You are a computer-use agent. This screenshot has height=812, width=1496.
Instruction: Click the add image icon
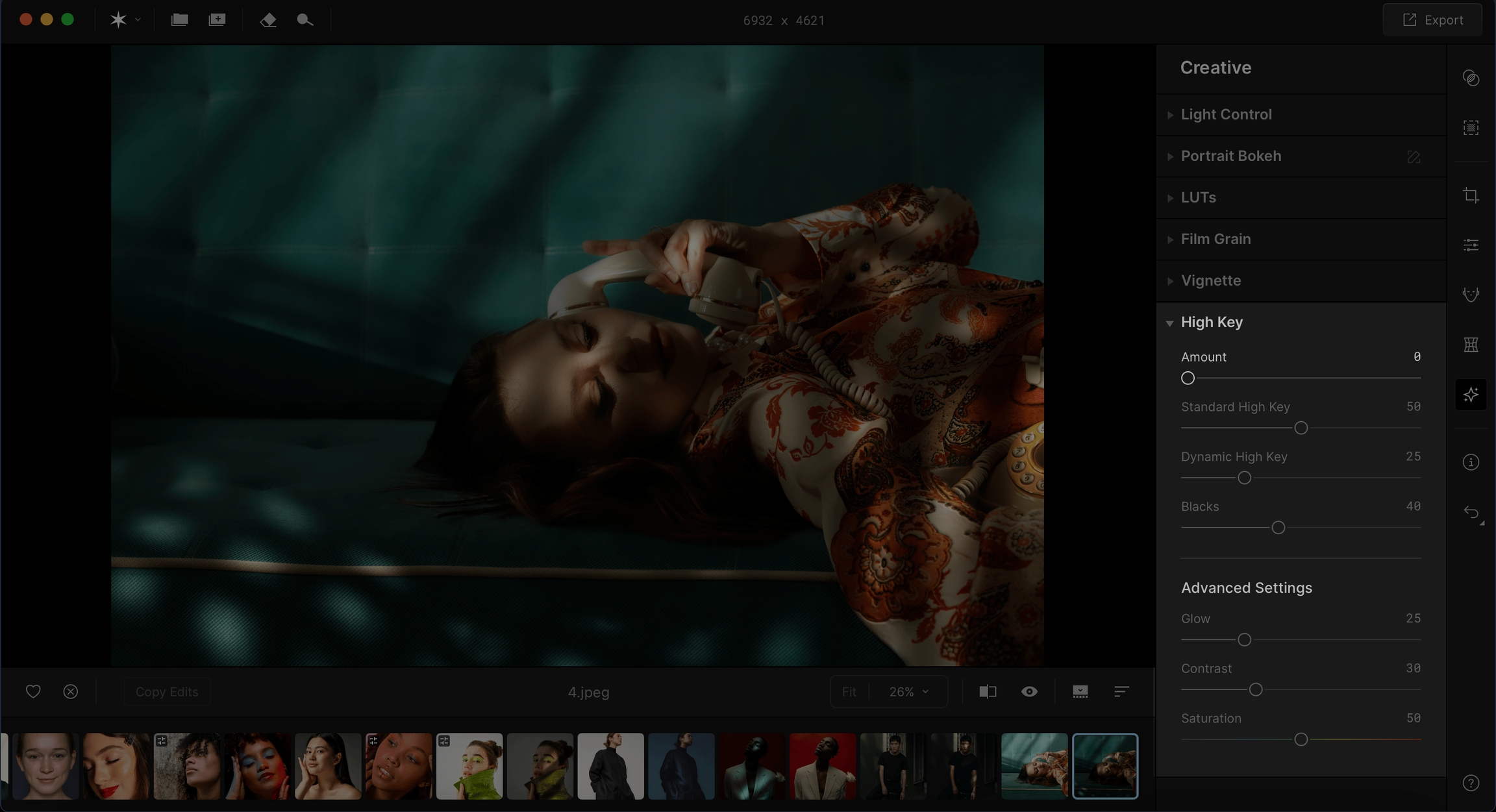[217, 20]
